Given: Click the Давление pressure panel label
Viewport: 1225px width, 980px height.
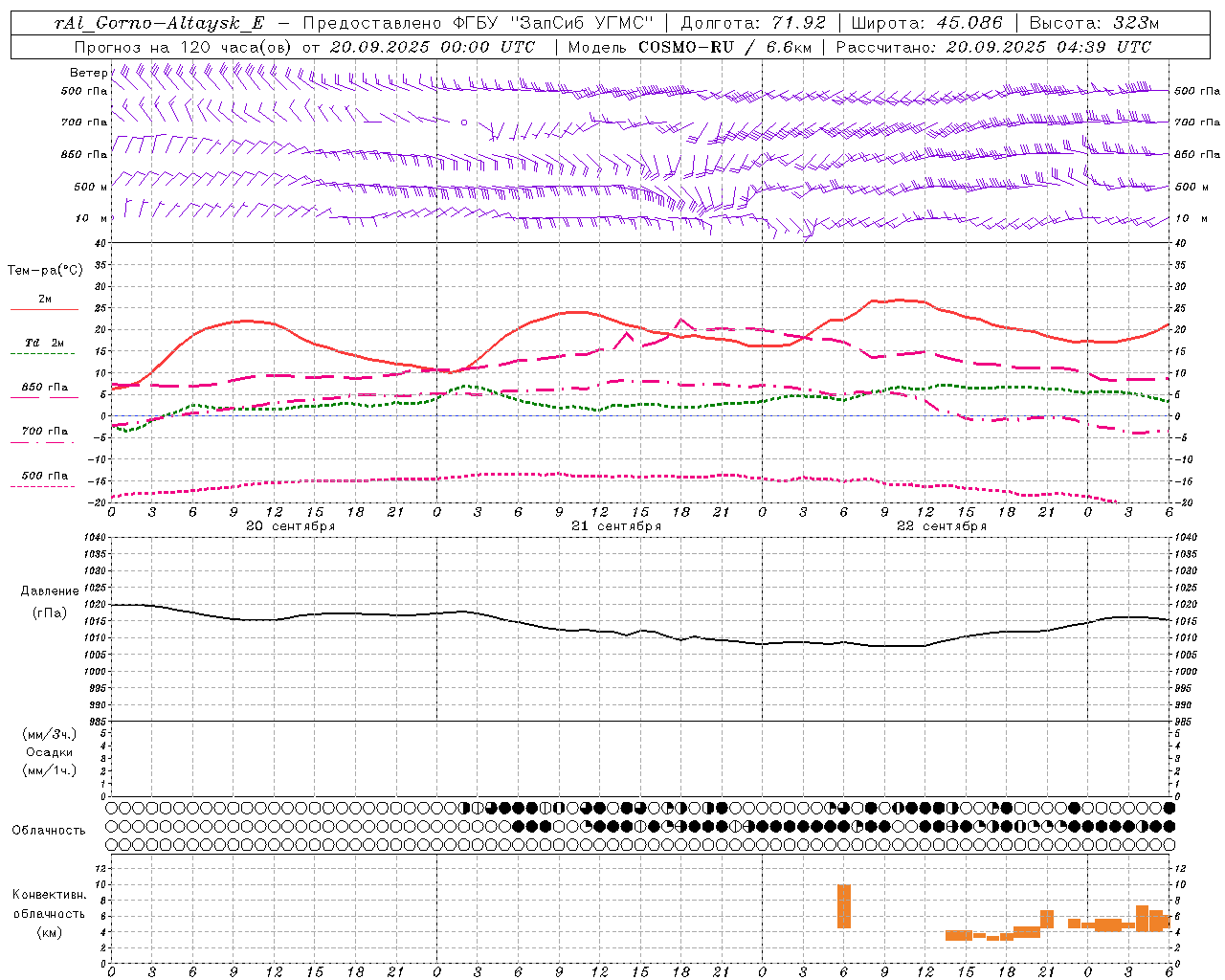Looking at the screenshot, I should click(50, 591).
